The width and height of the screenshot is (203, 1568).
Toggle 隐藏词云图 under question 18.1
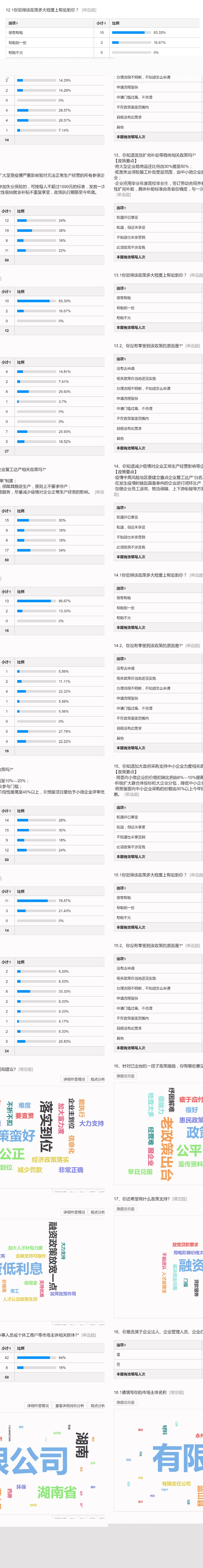126,1402
